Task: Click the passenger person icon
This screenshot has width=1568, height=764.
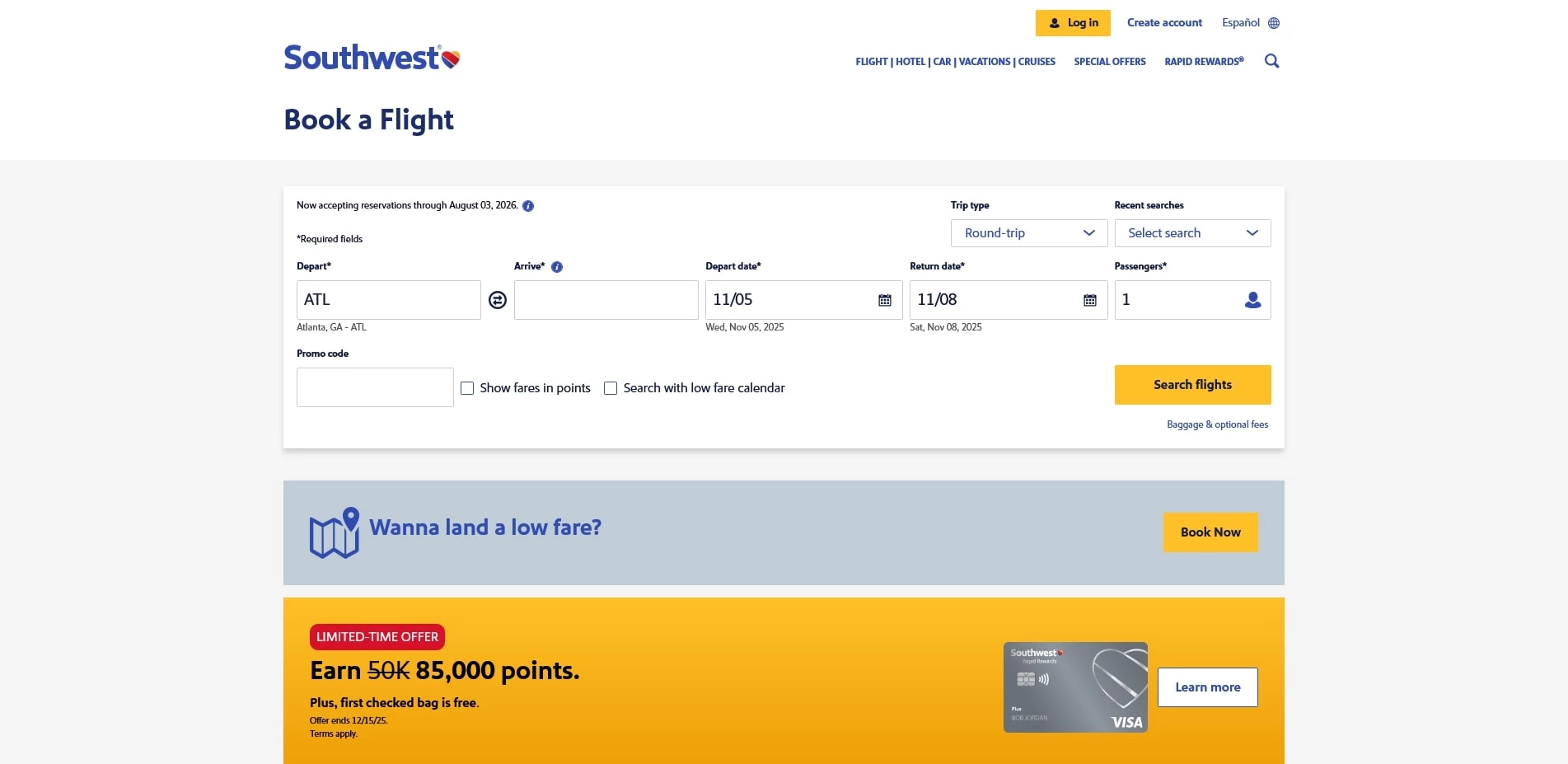Action: click(x=1252, y=300)
